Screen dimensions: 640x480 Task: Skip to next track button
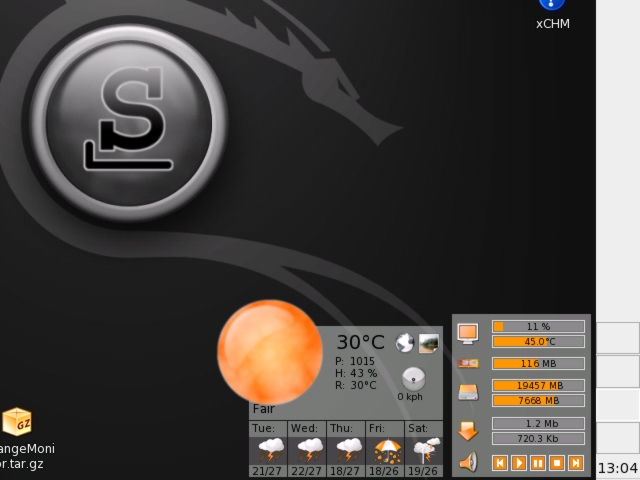(576, 463)
